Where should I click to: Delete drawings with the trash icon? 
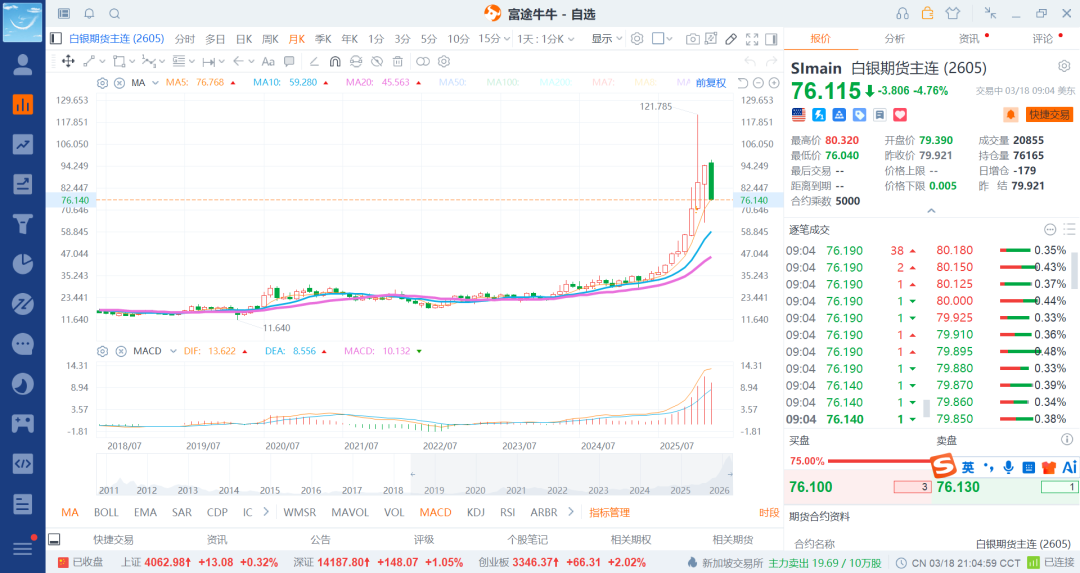397,61
